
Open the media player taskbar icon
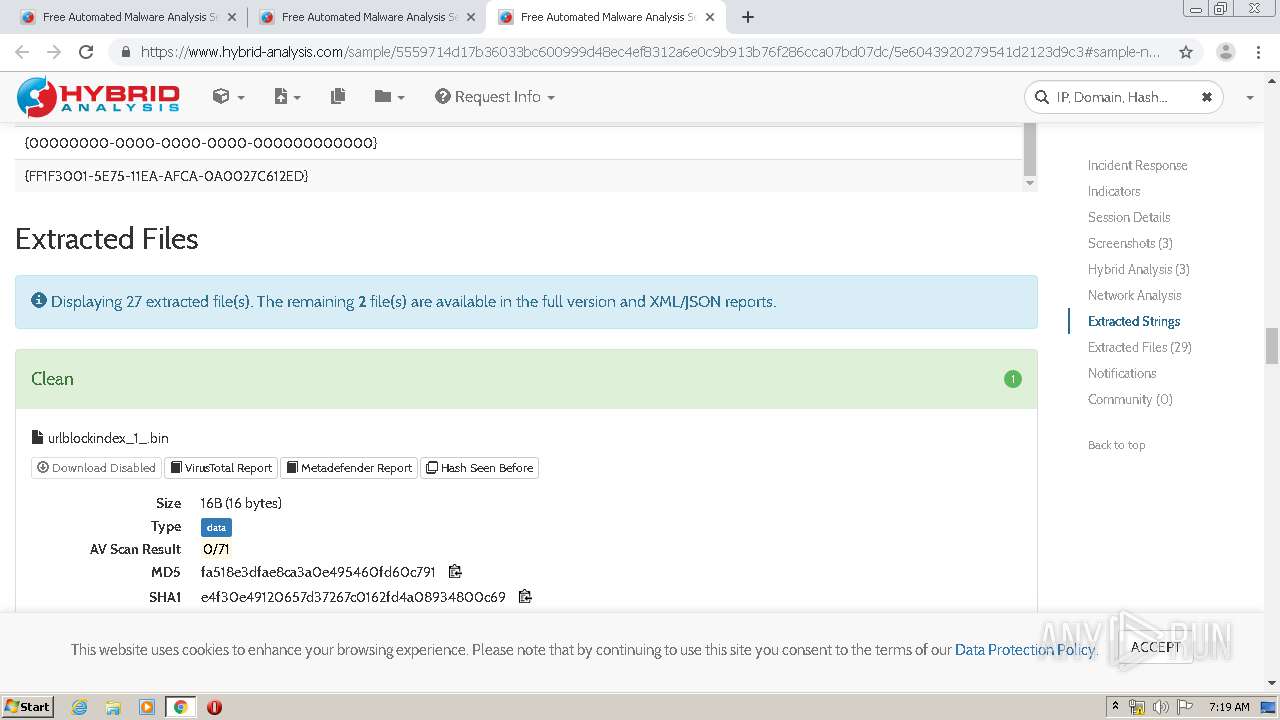(x=146, y=707)
